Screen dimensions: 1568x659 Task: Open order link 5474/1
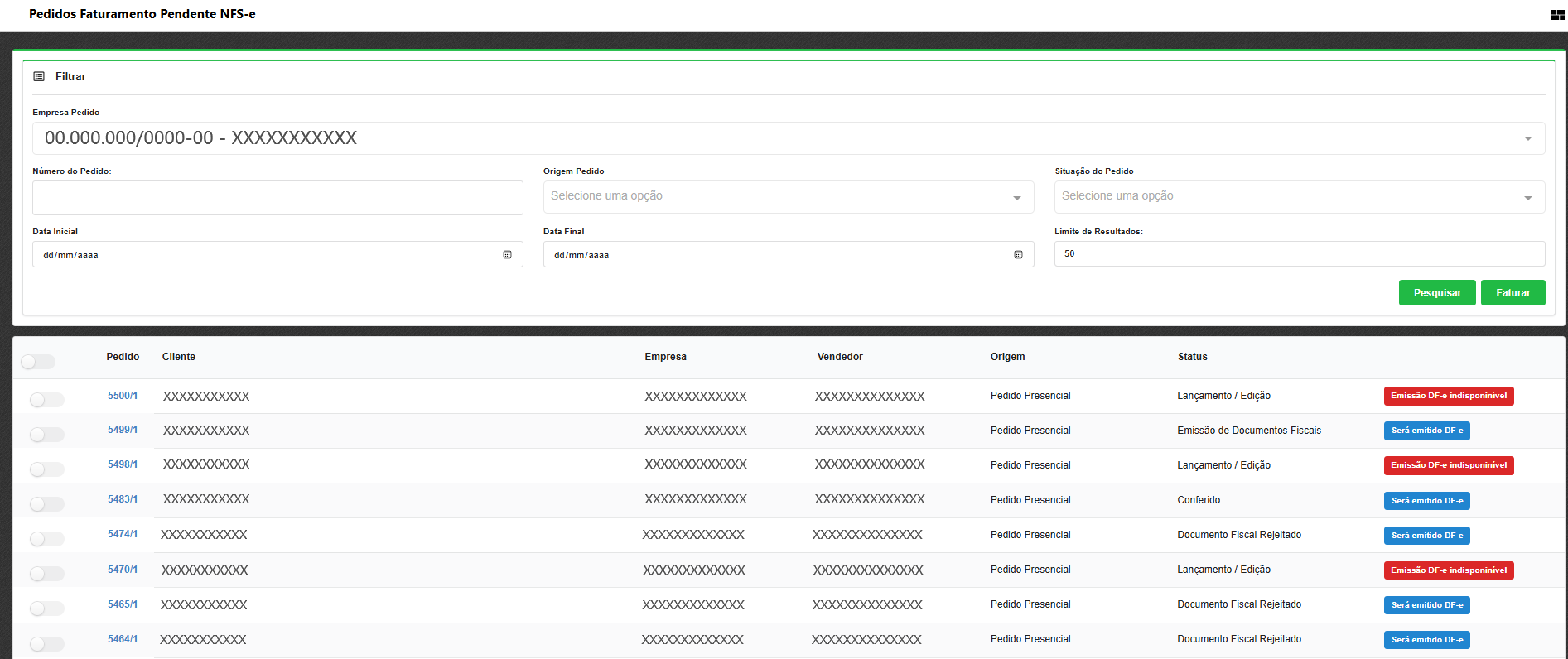tap(123, 534)
